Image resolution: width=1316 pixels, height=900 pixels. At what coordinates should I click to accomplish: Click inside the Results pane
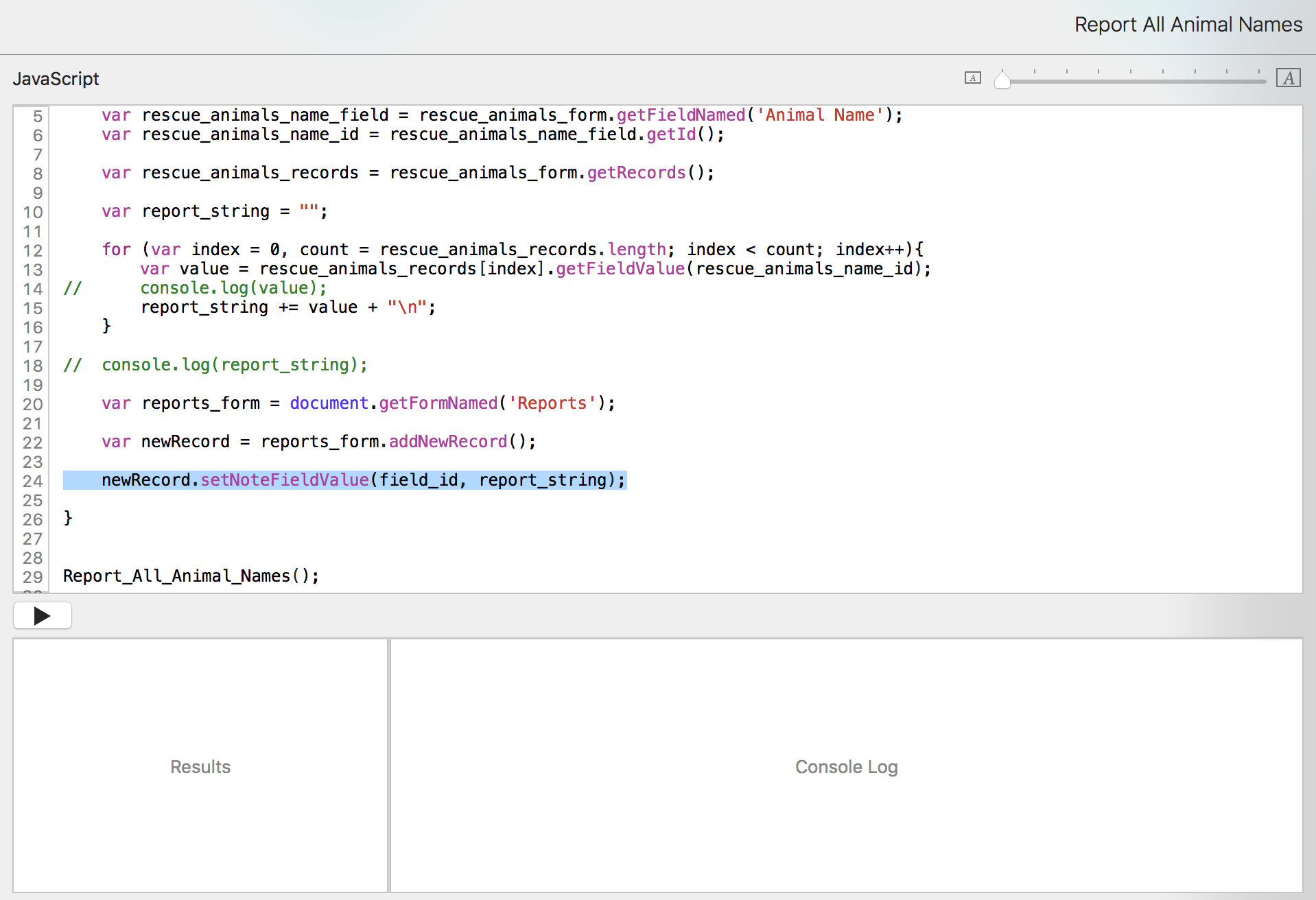(x=200, y=766)
